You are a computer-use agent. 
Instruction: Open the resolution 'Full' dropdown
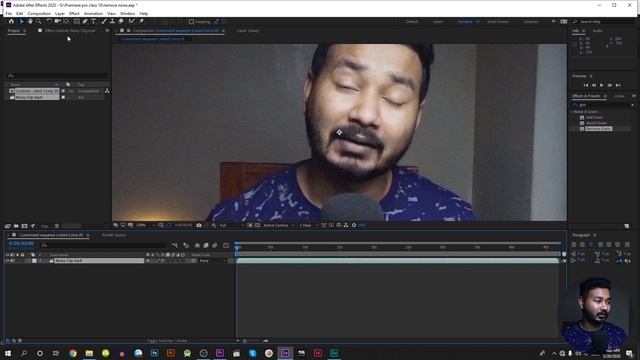coord(231,225)
